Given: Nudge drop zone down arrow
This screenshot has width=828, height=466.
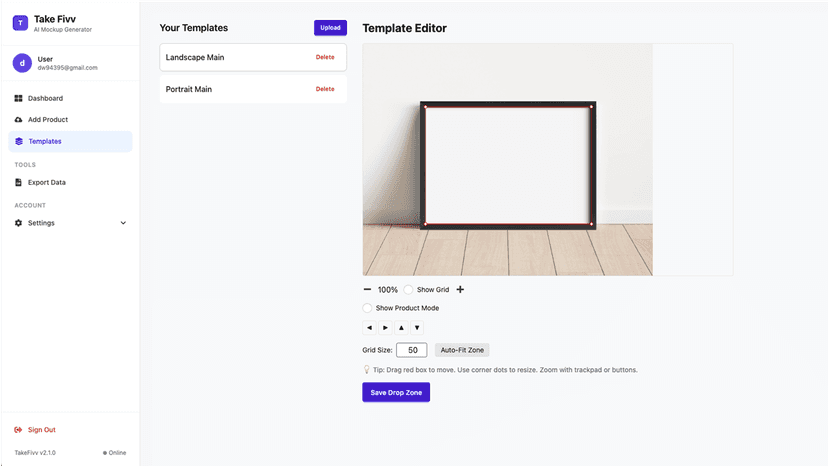Looking at the screenshot, I should [x=417, y=328].
